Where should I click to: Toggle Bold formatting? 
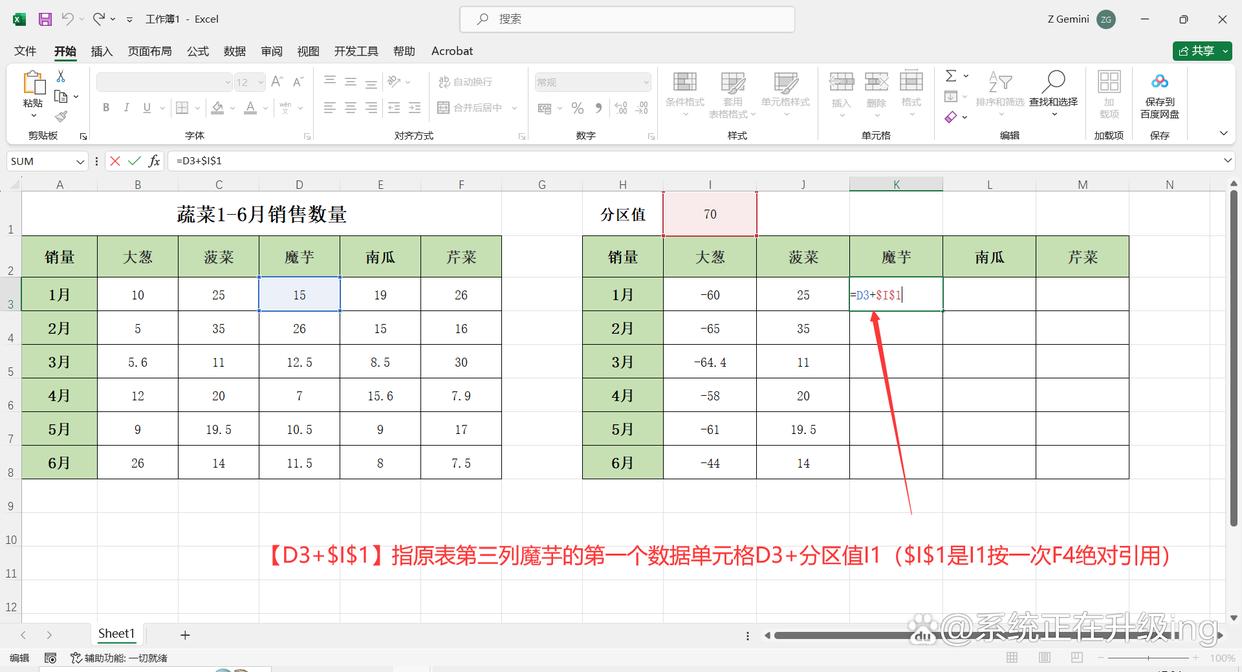(x=106, y=108)
